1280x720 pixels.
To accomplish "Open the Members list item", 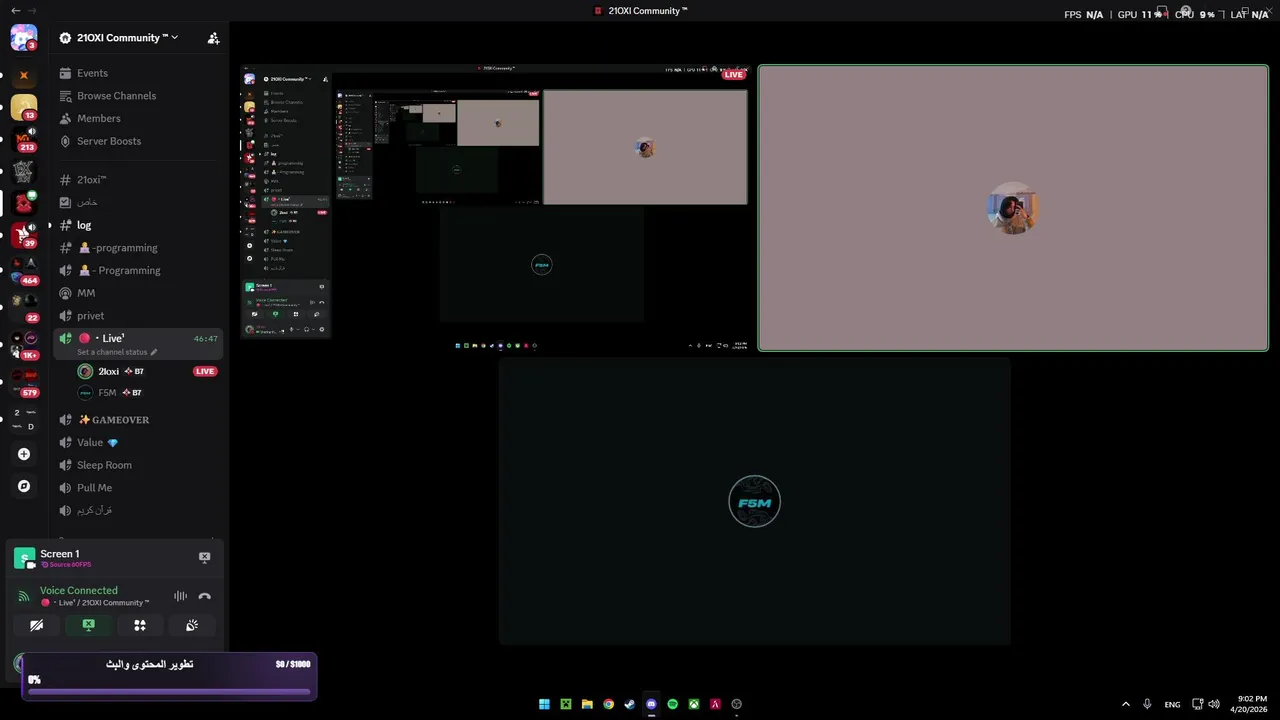I will [138, 118].
